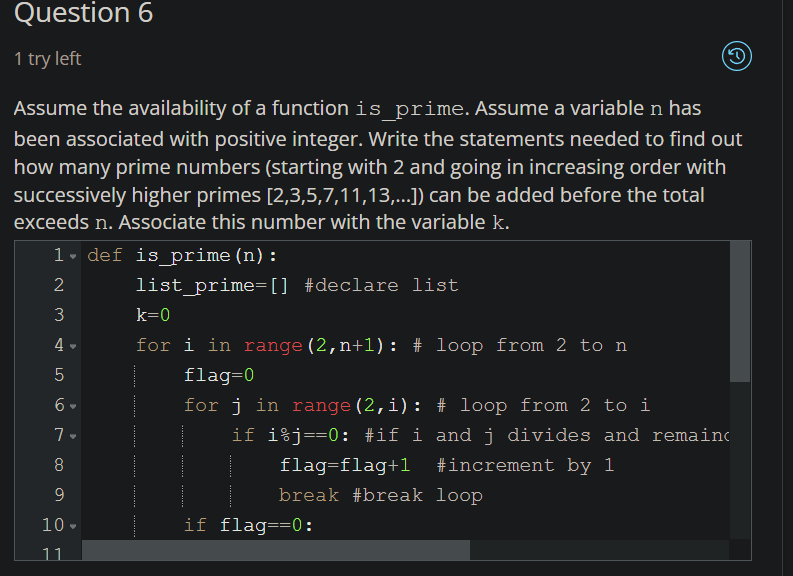Open the answer history clock icon

click(736, 56)
